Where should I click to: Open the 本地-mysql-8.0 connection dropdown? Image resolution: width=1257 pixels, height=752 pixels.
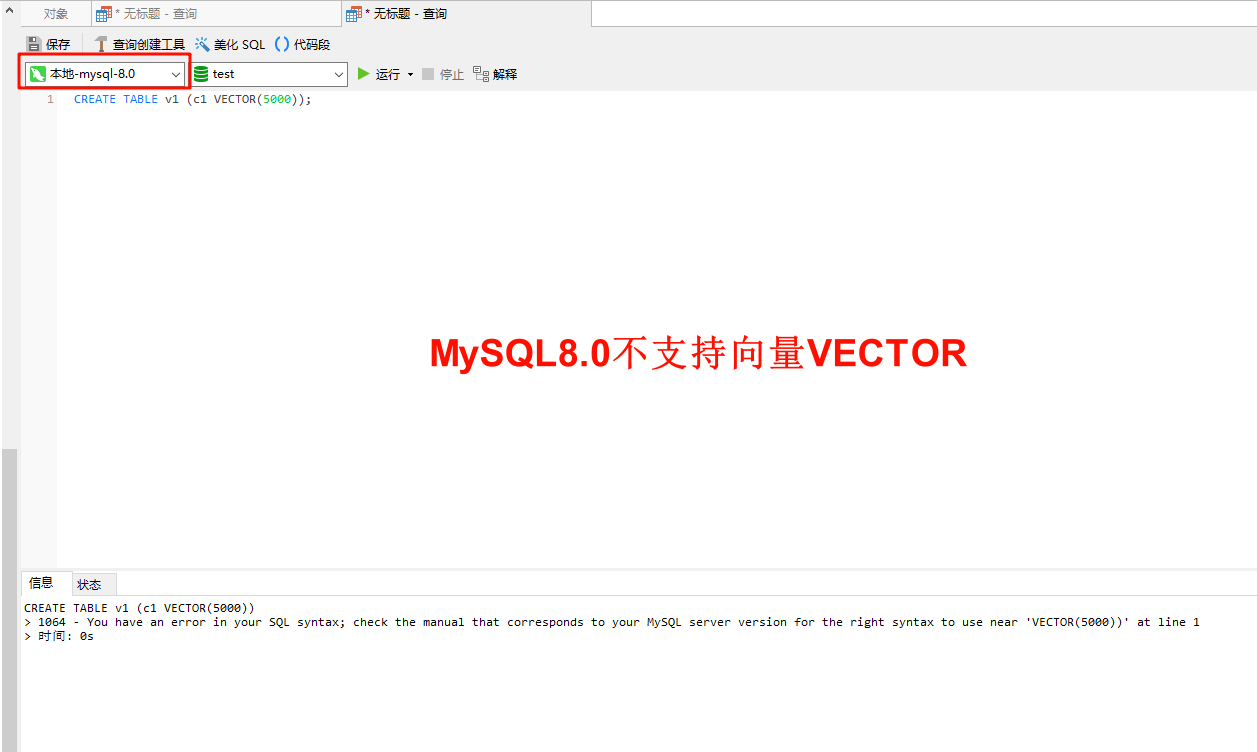(x=176, y=73)
